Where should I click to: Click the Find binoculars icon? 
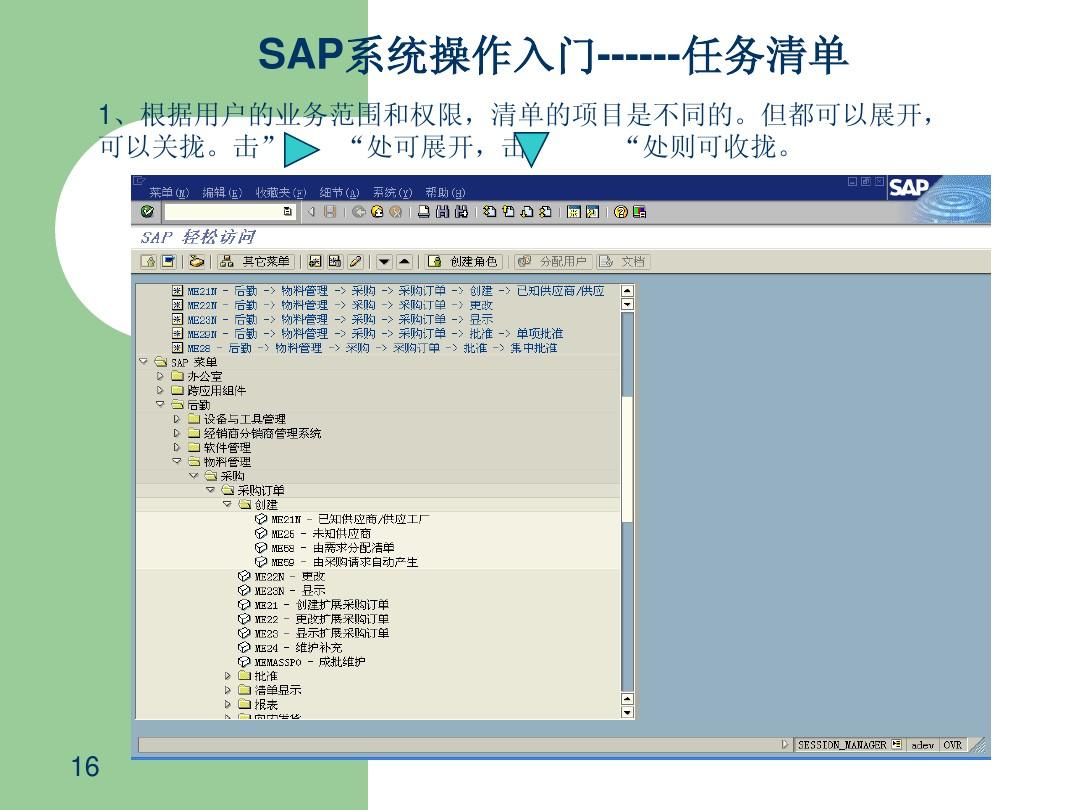(x=442, y=212)
